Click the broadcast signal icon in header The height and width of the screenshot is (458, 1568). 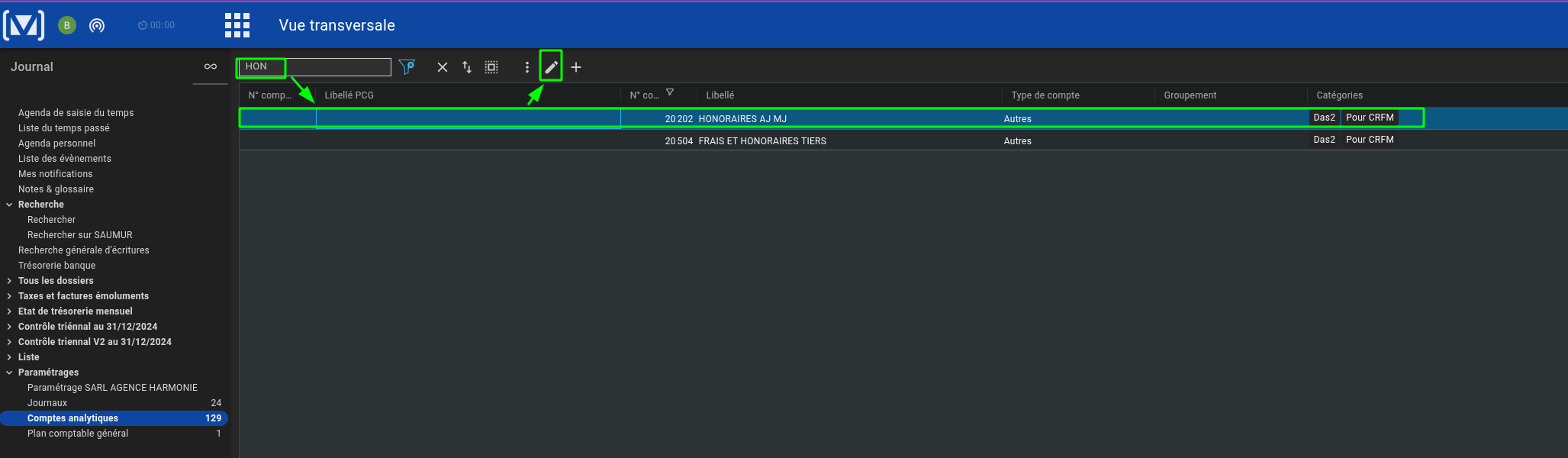coord(97,25)
